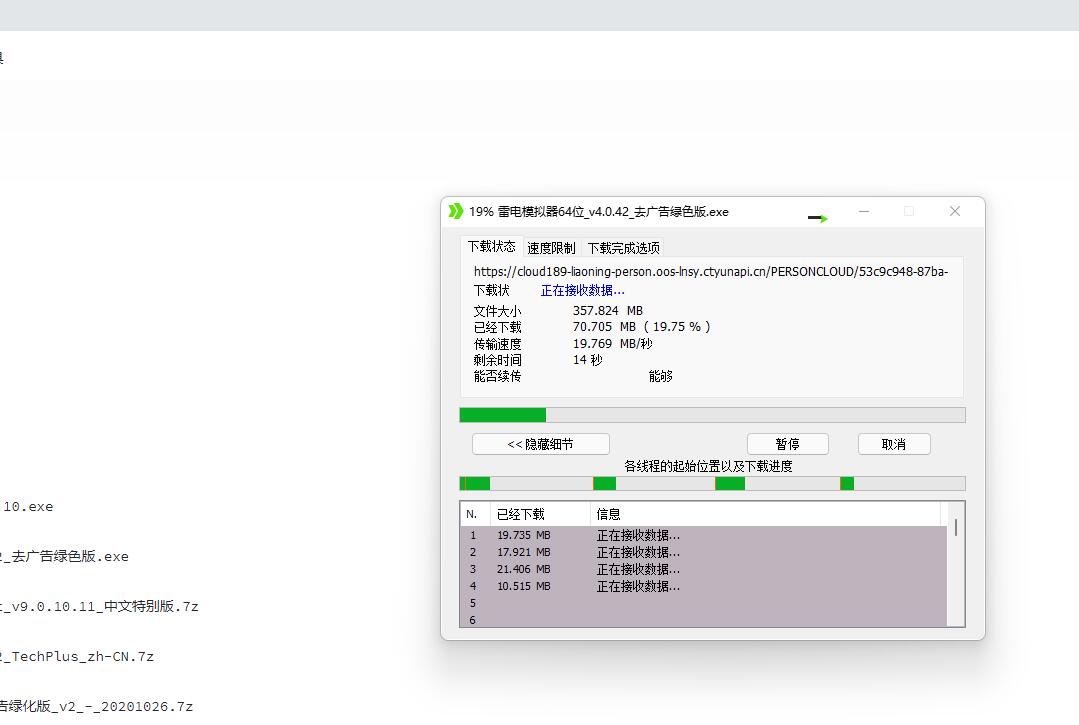This screenshot has width=1079, height=725.
Task: Click the 去广告绿色版.exe file in background list
Action: [x=64, y=556]
